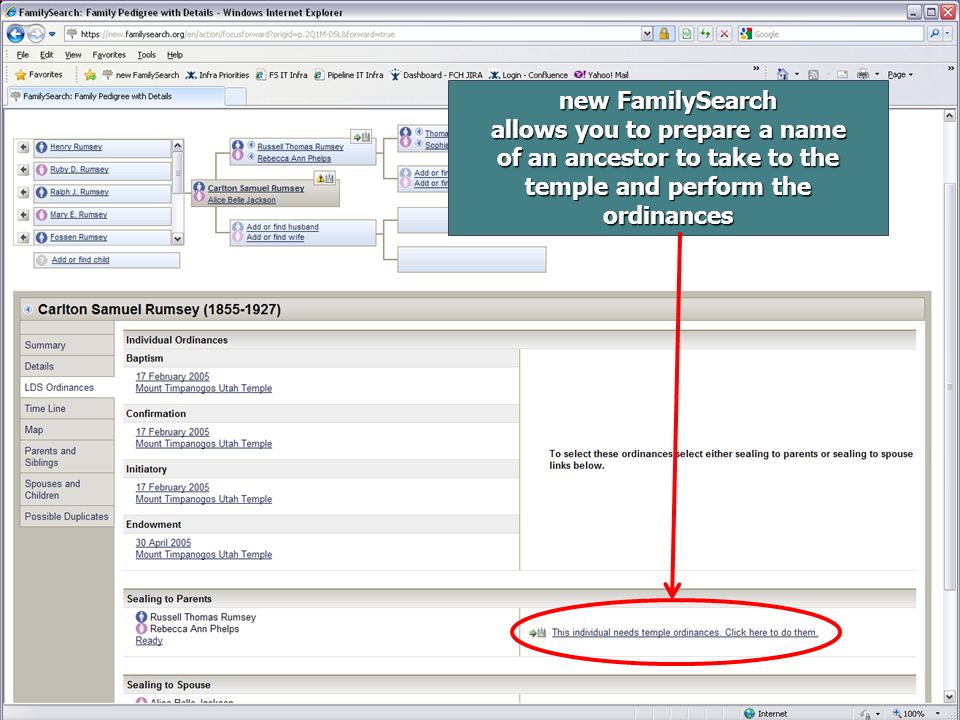Click arrow button beside Fossen Rumsey
The image size is (960, 720).
tap(23, 238)
